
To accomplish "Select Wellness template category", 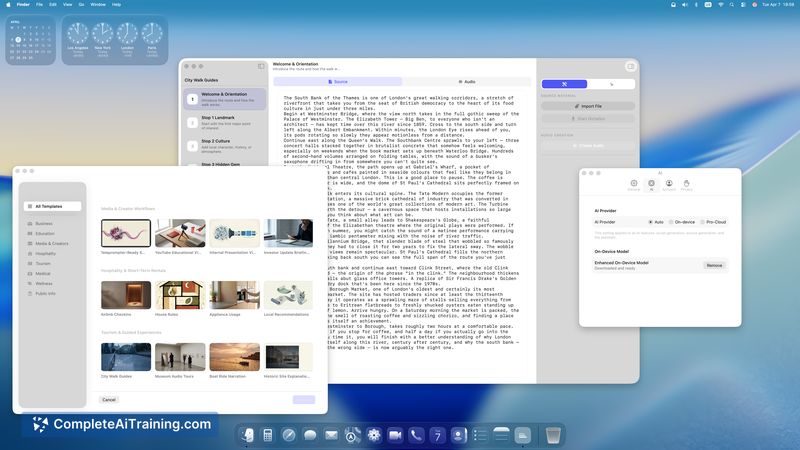I will (44, 283).
